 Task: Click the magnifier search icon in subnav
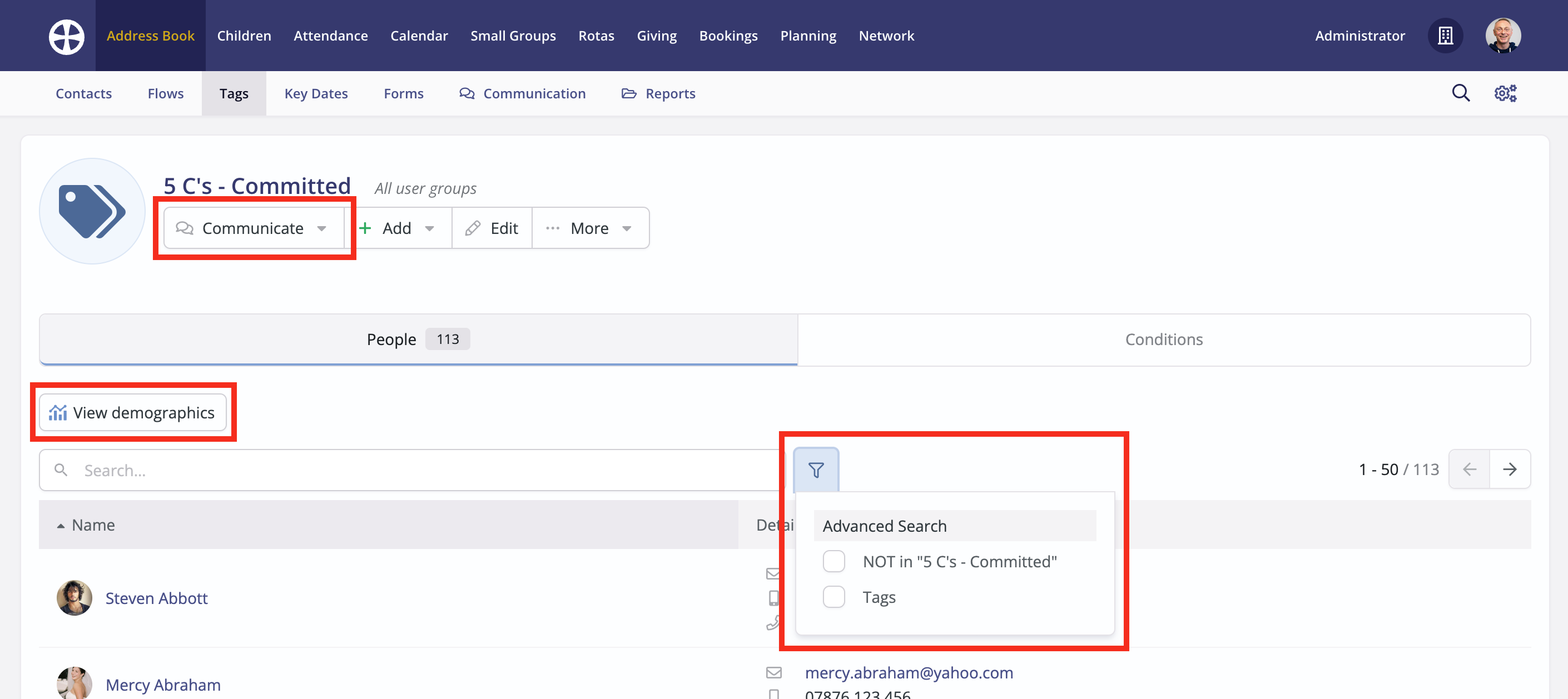point(1460,93)
